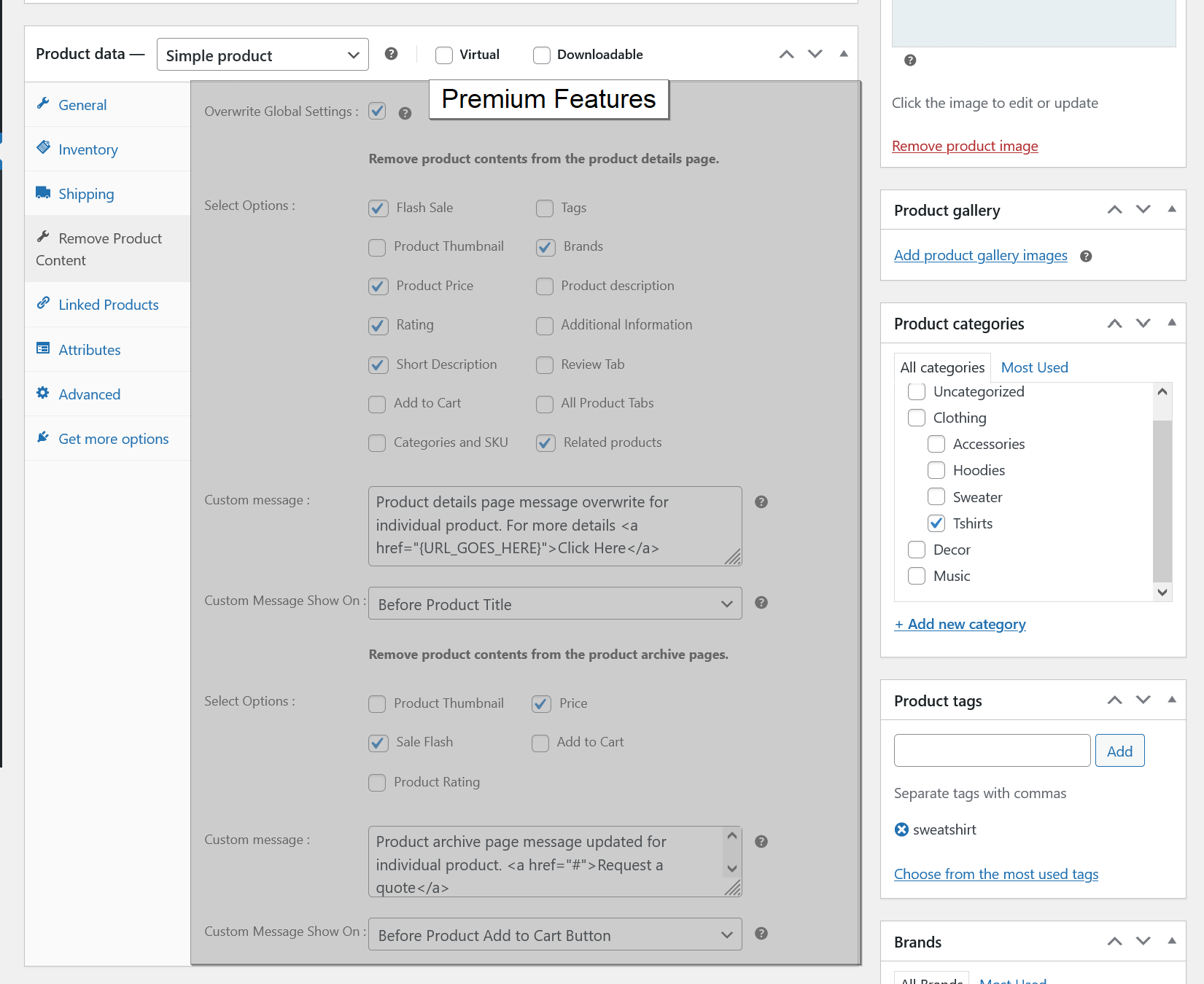Collapse the Product categories panel
The width and height of the screenshot is (1204, 984).
(1172, 323)
